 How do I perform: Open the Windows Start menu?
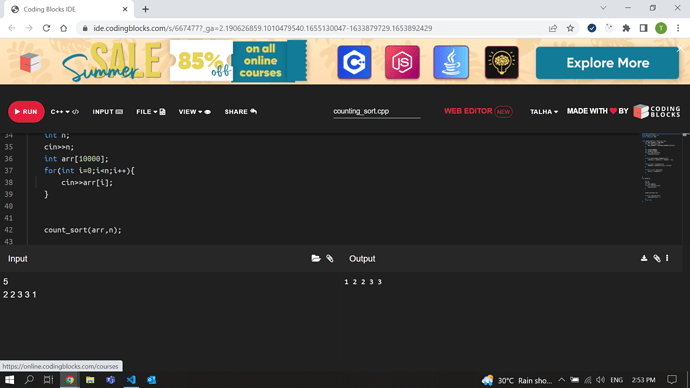9,380
